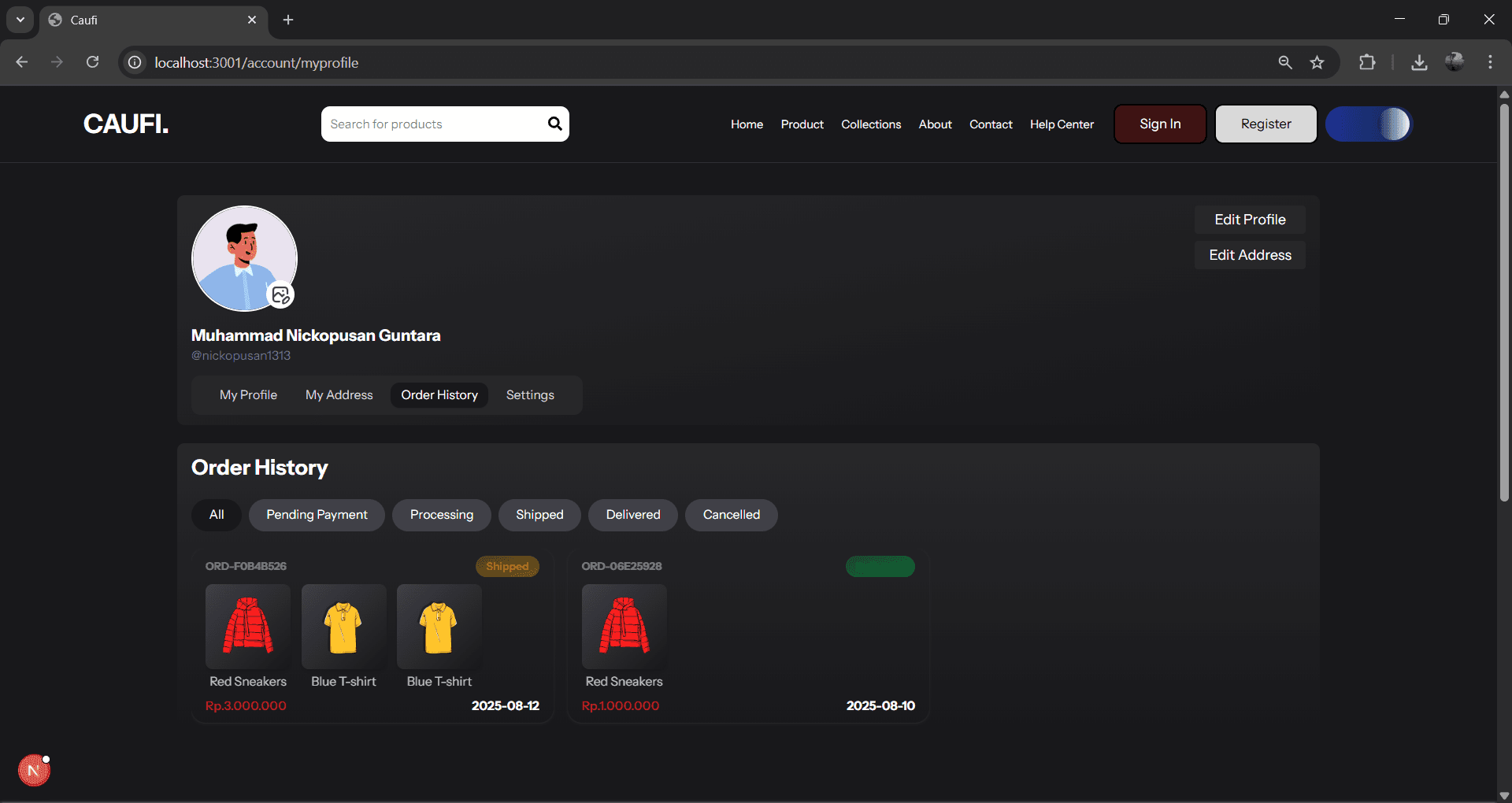Filter orders by Cancelled
This screenshot has height=803, width=1512.
point(731,515)
